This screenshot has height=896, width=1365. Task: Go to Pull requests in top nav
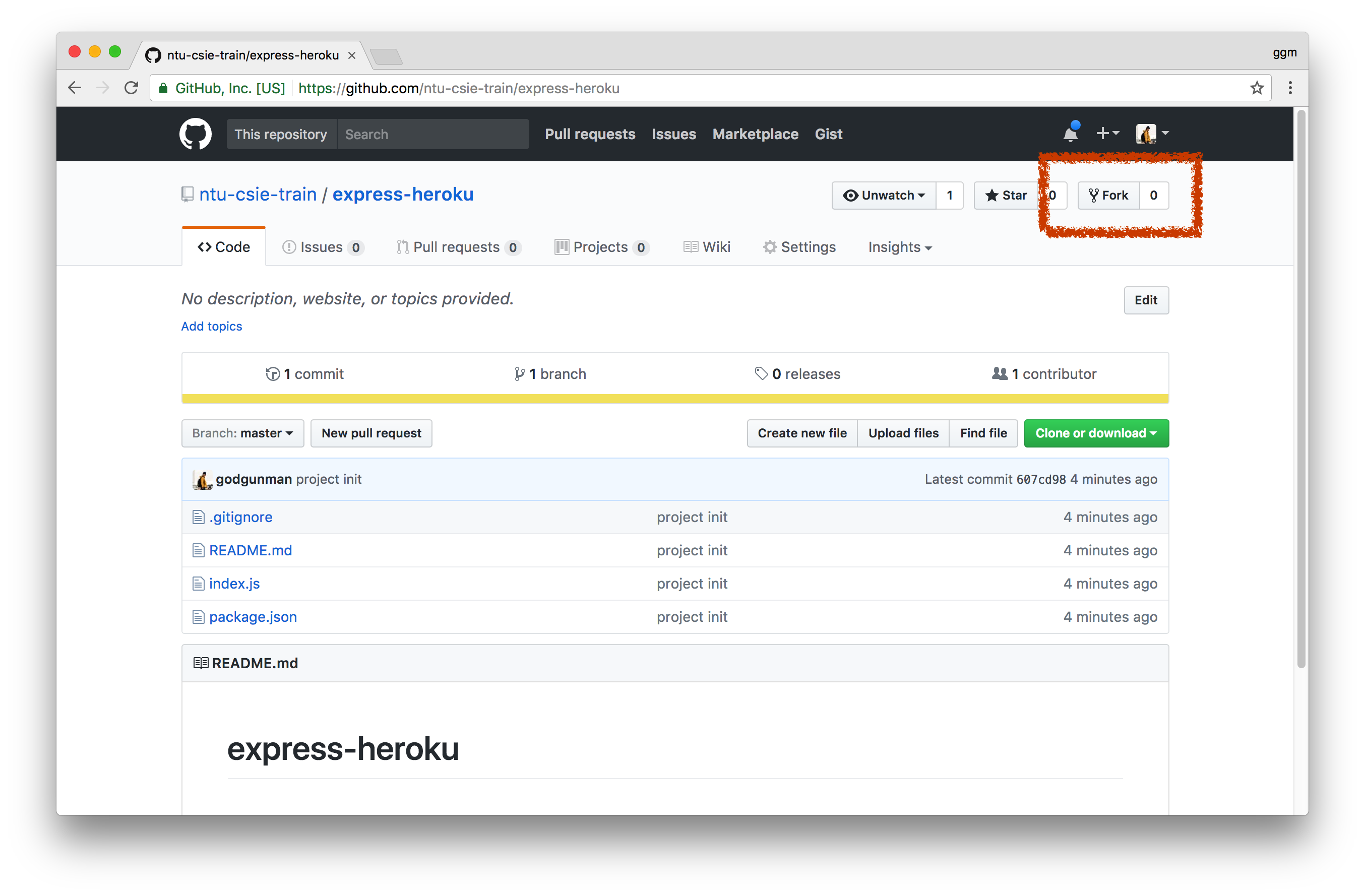590,134
